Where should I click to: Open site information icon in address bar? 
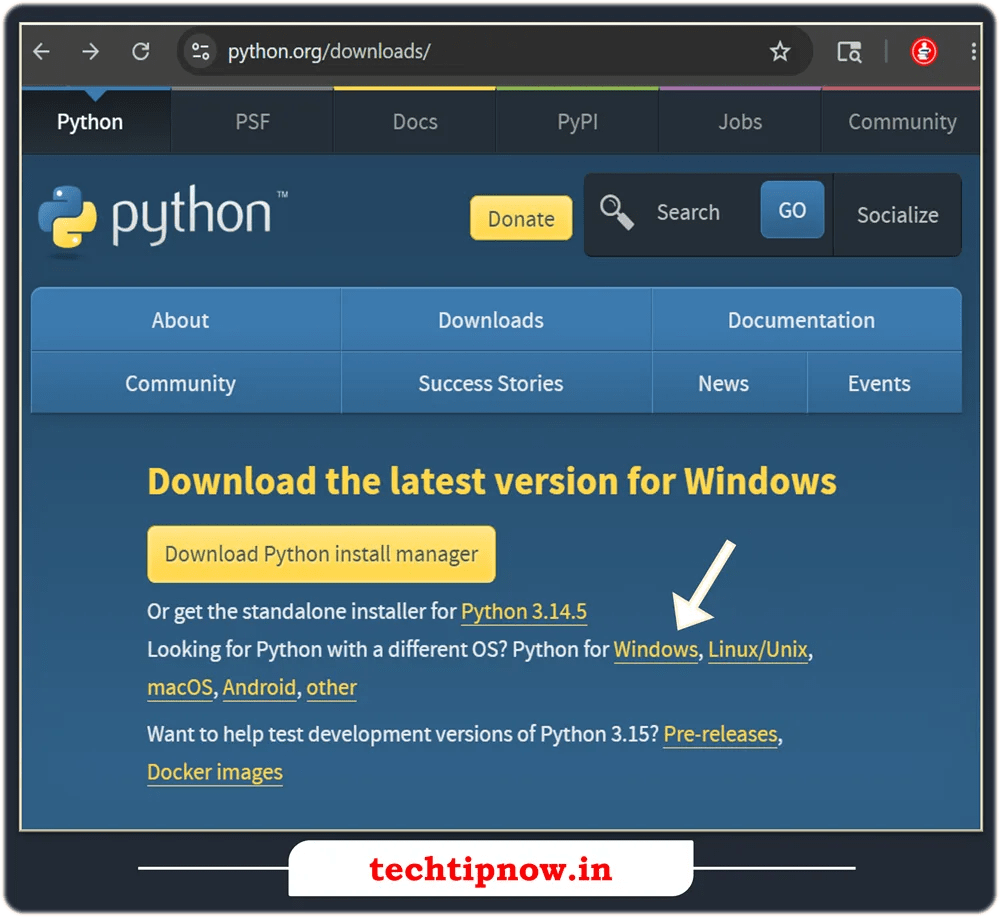201,51
